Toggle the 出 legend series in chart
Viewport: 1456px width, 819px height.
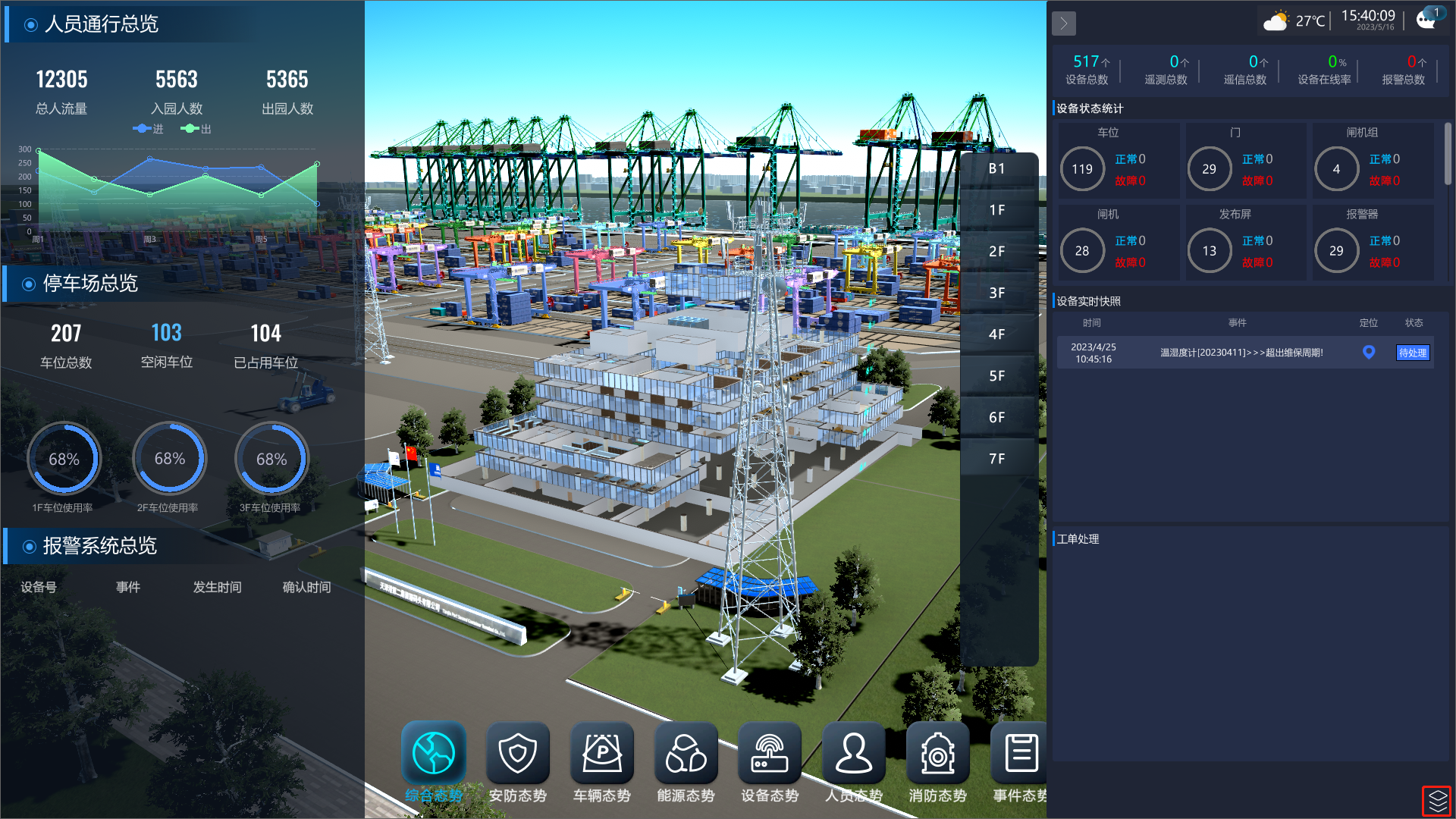click(x=196, y=129)
